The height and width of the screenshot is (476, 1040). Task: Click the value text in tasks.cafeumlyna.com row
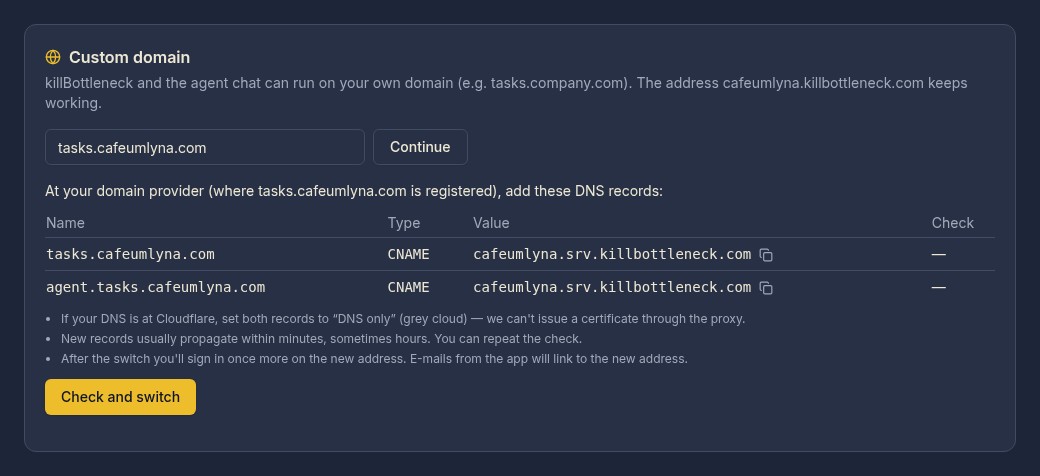pyautogui.click(x=612, y=254)
